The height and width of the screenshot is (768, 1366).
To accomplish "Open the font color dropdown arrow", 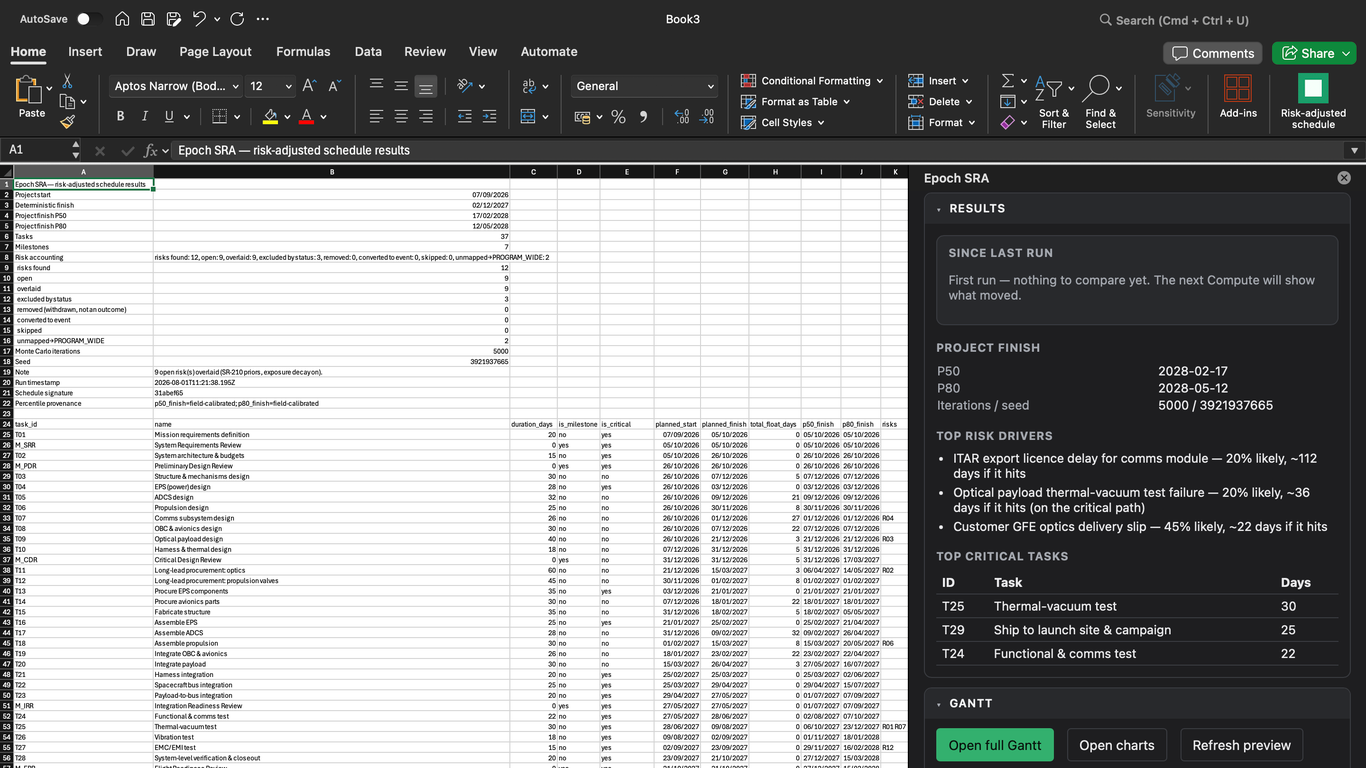I will tap(324, 117).
